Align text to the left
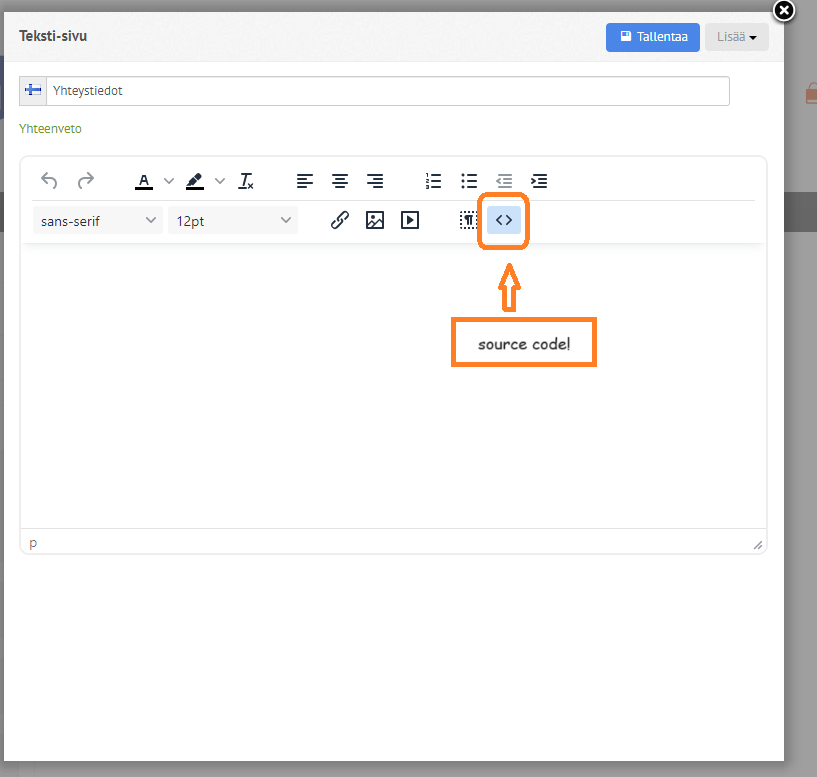 point(305,181)
